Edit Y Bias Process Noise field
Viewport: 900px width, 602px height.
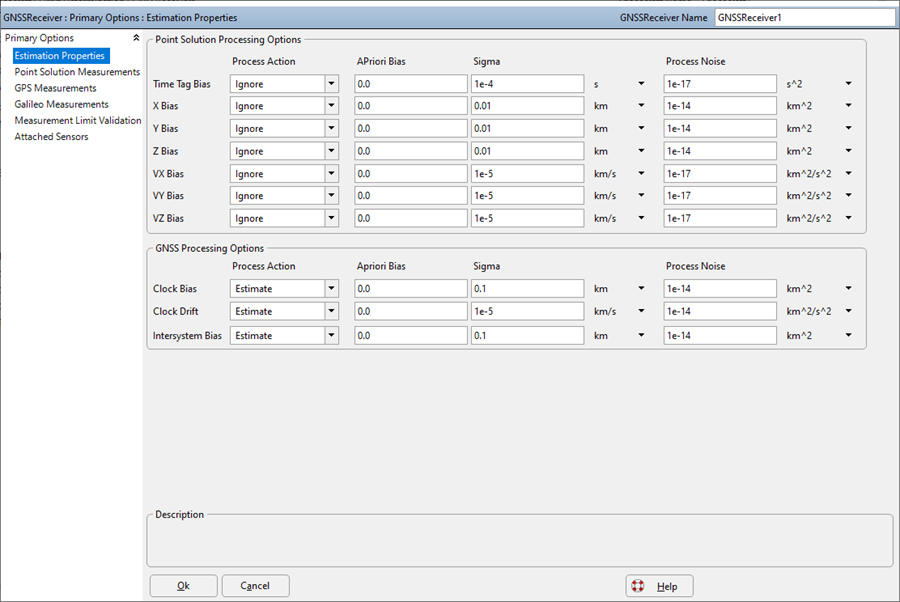720,129
